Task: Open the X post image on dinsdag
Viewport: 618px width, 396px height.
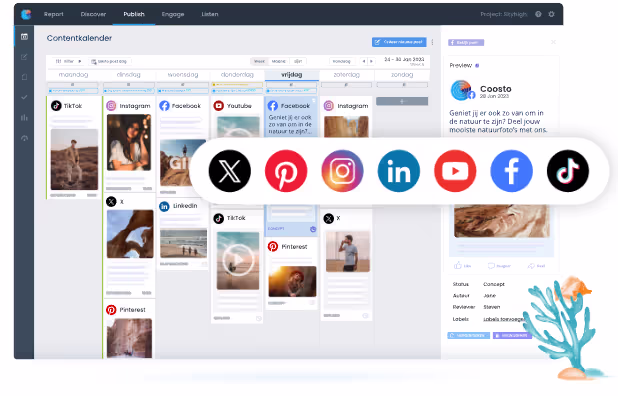Action: tap(130, 234)
